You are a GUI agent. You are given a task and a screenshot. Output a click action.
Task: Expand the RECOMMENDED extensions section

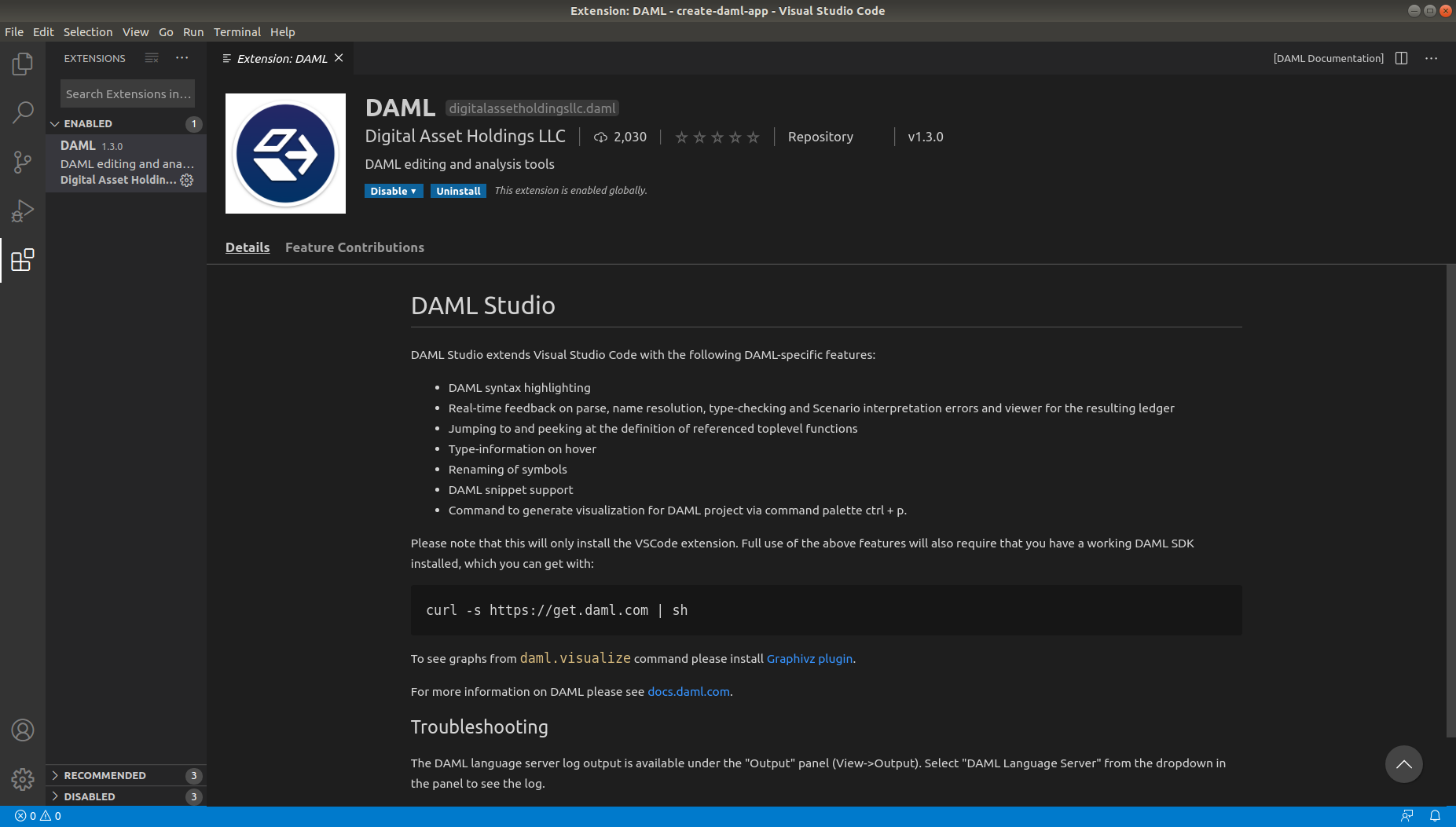tap(54, 775)
